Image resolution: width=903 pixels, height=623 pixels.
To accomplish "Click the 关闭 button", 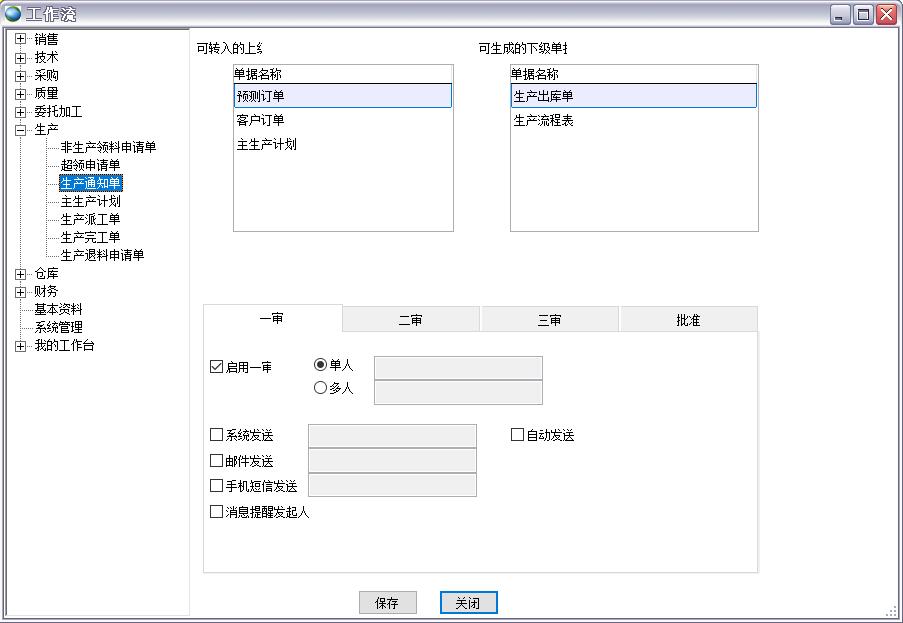I will (466, 602).
